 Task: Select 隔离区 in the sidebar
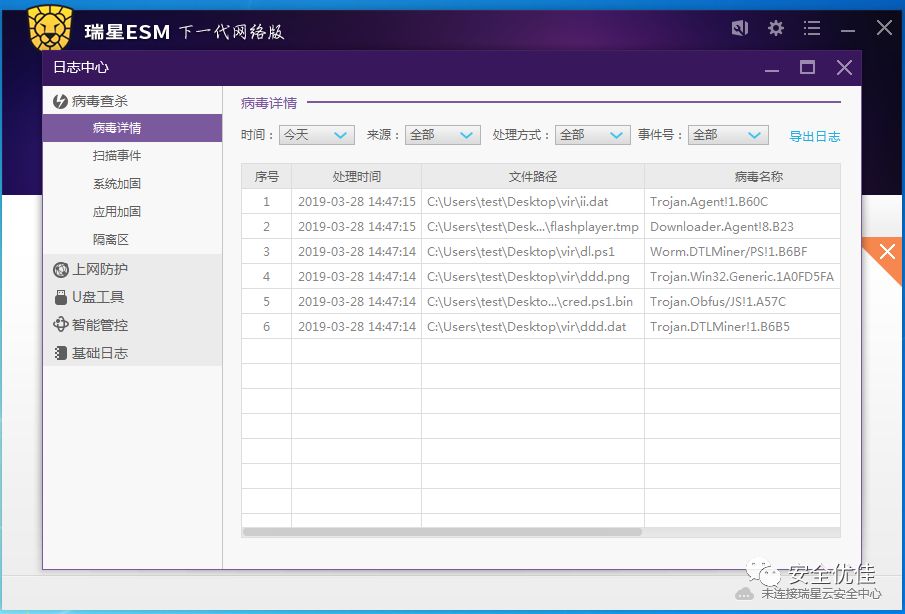pos(132,239)
